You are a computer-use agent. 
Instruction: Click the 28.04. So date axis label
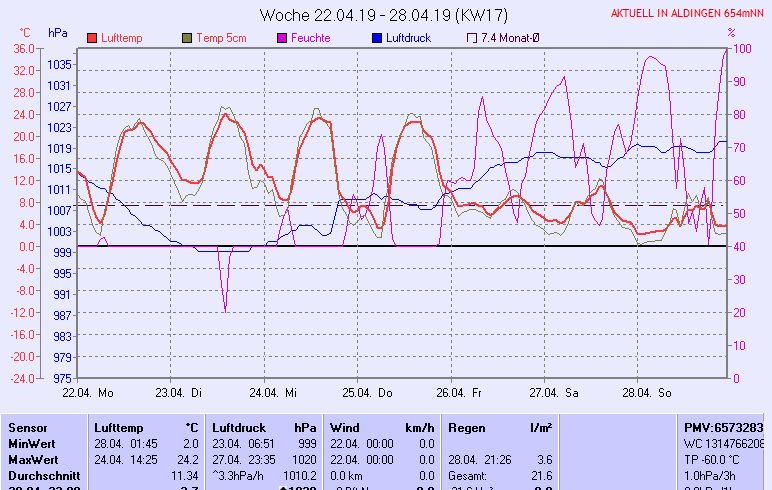650,393
